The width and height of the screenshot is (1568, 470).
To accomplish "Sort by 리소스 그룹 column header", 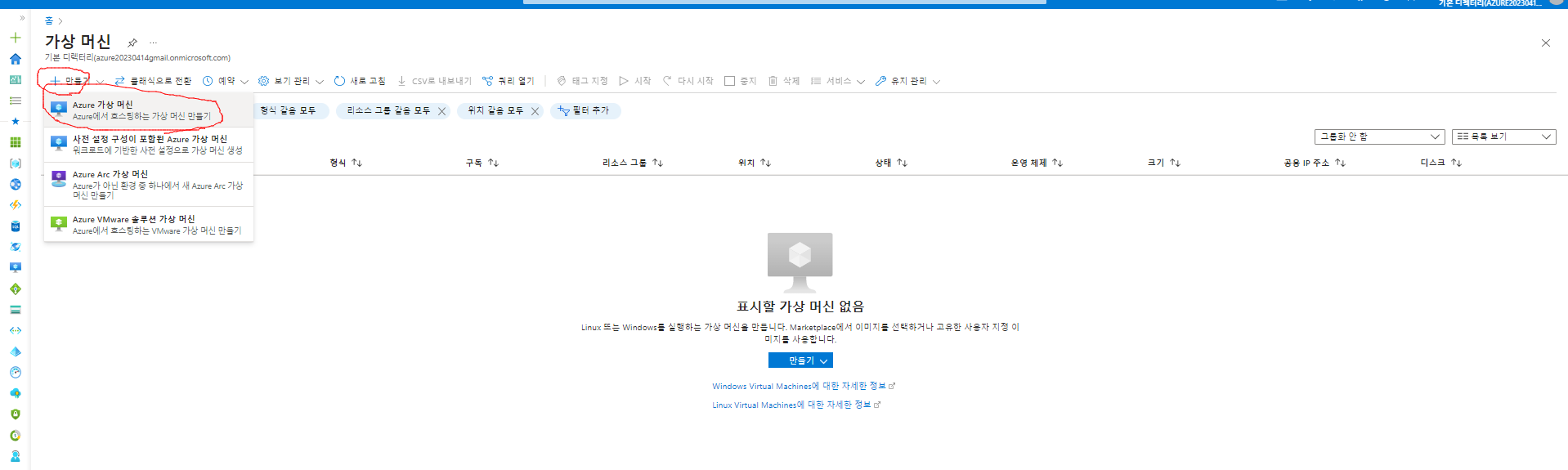I will (x=633, y=163).
